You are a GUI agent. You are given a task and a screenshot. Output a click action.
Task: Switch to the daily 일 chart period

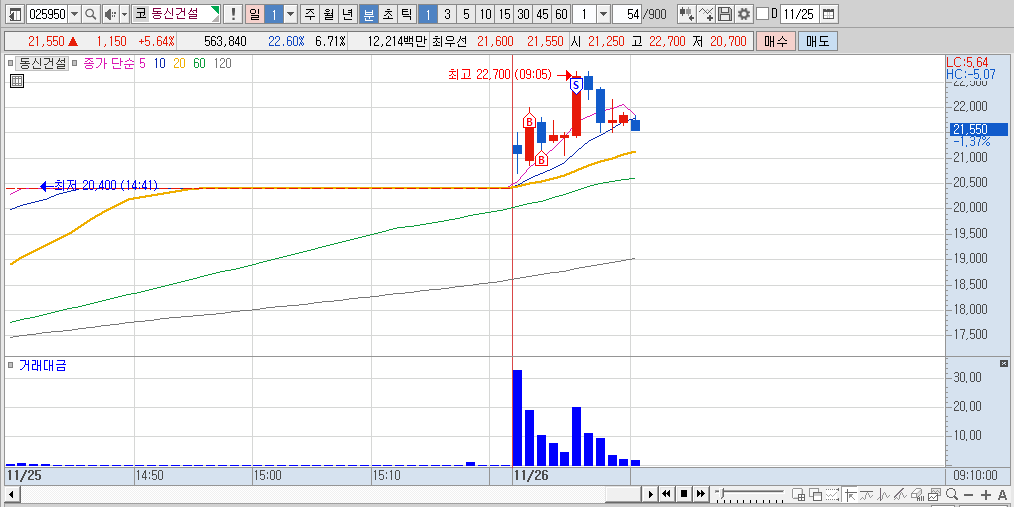coord(255,14)
